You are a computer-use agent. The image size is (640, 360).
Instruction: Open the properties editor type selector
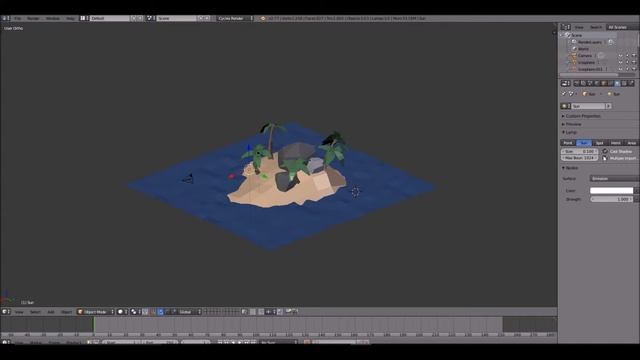pyautogui.click(x=565, y=83)
